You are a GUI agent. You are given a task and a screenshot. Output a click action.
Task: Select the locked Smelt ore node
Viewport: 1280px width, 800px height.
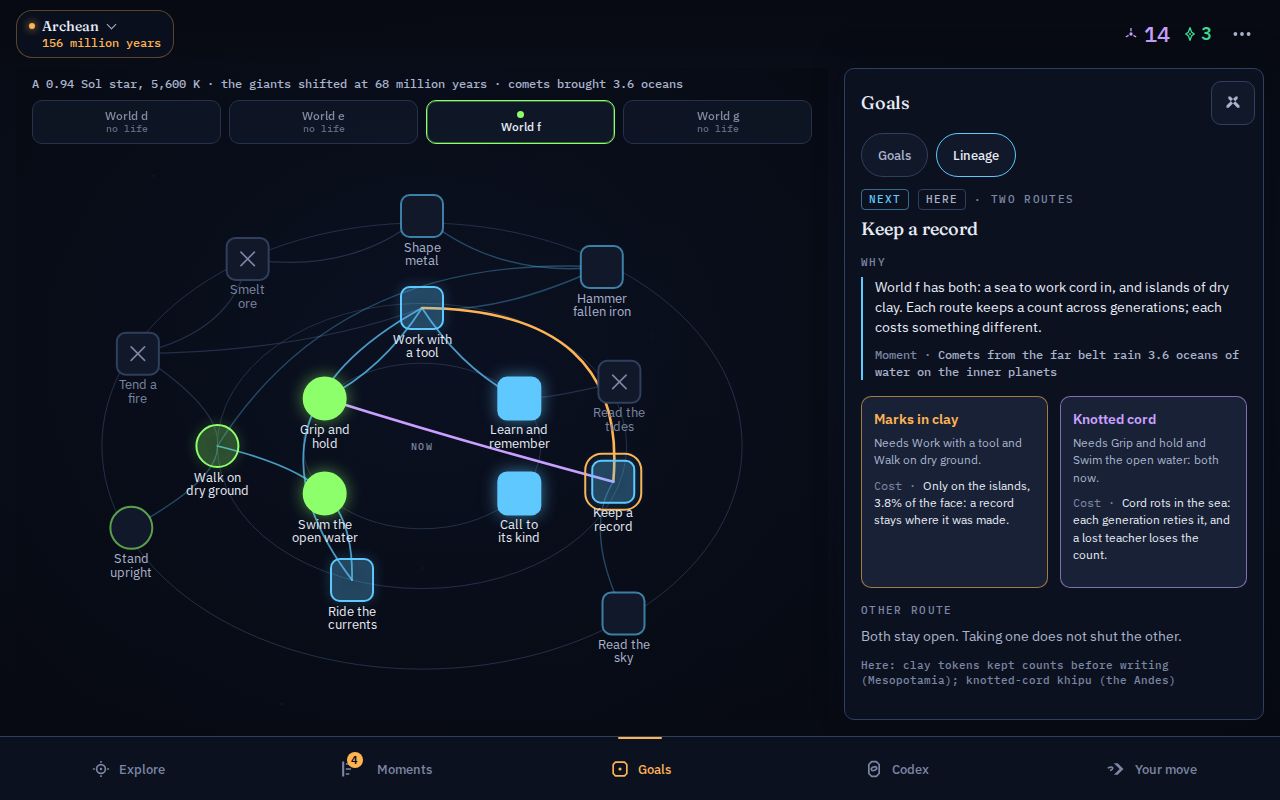247,259
